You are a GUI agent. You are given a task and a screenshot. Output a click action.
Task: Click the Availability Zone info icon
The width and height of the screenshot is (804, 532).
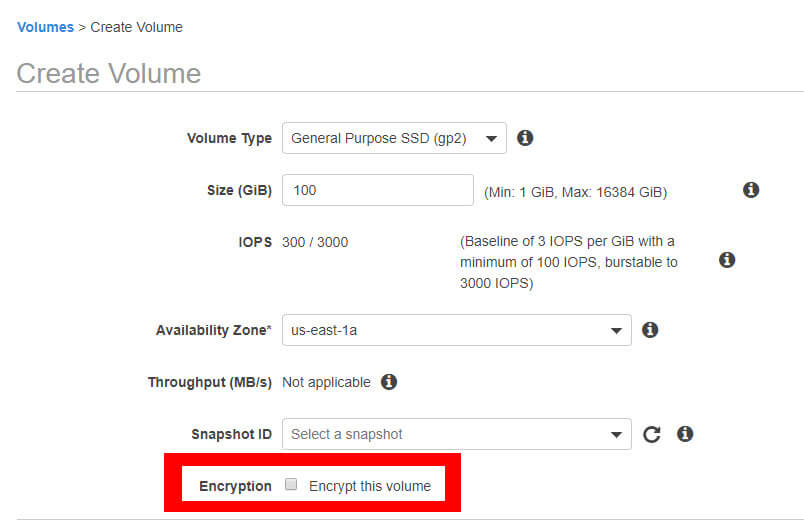coord(650,330)
